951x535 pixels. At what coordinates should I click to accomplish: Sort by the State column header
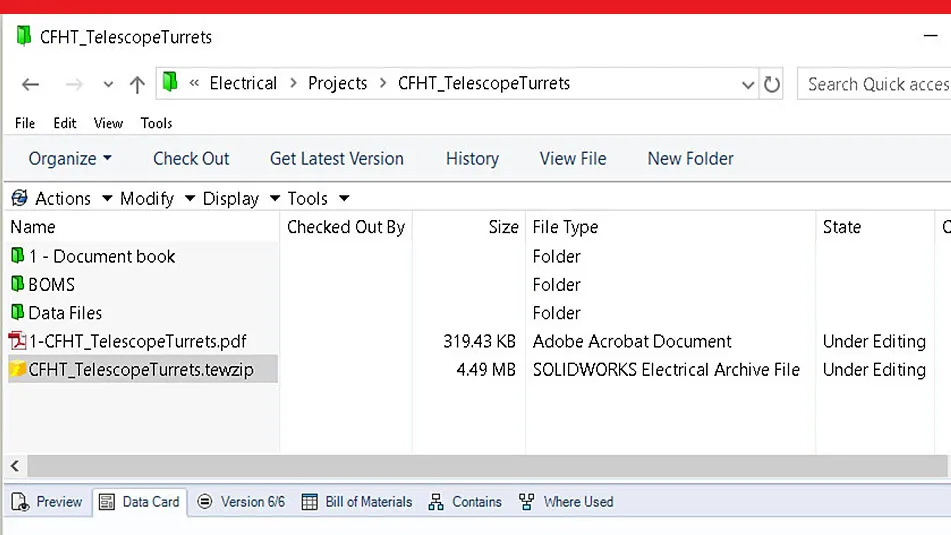842,227
